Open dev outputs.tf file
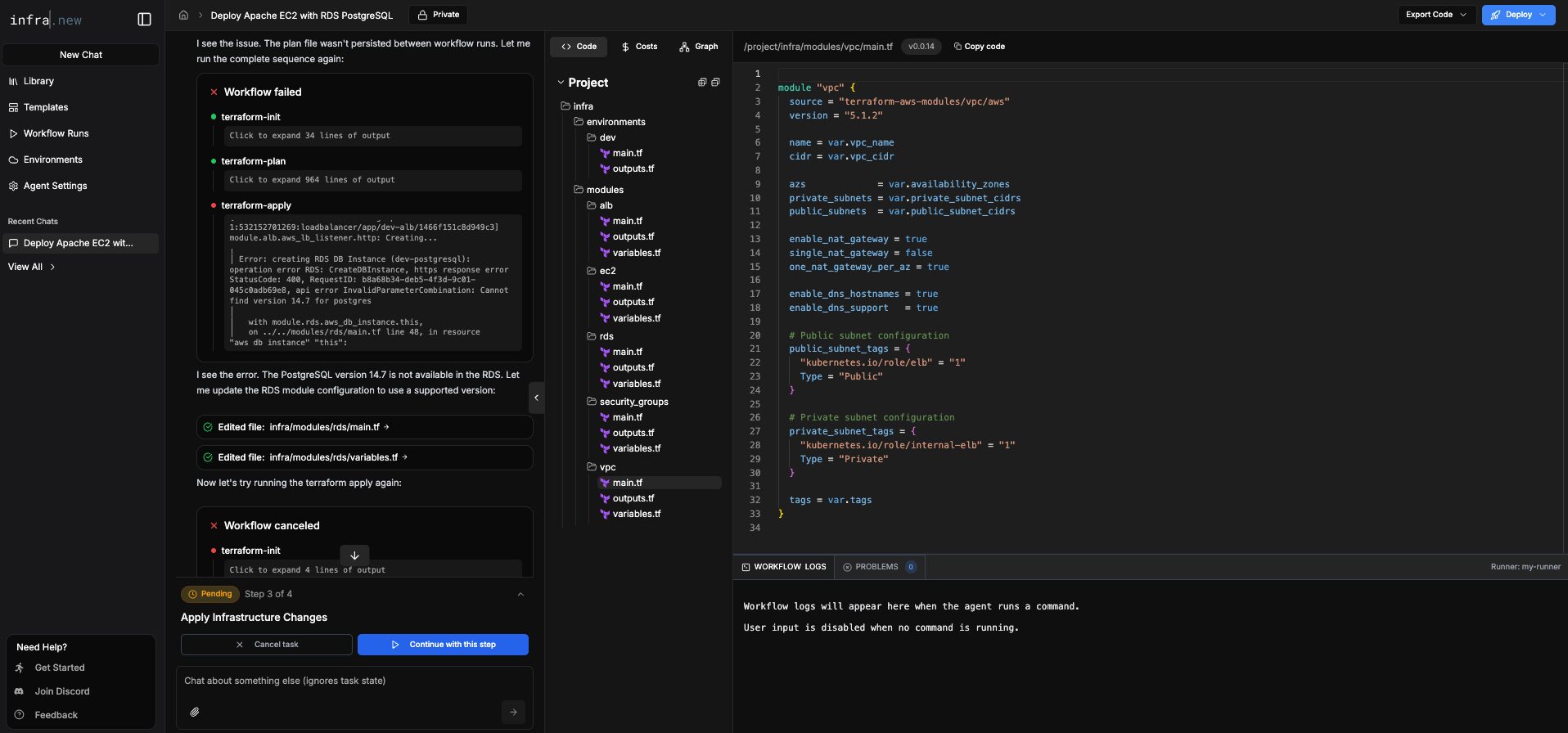Viewport: 1568px width, 733px height. coord(628,169)
